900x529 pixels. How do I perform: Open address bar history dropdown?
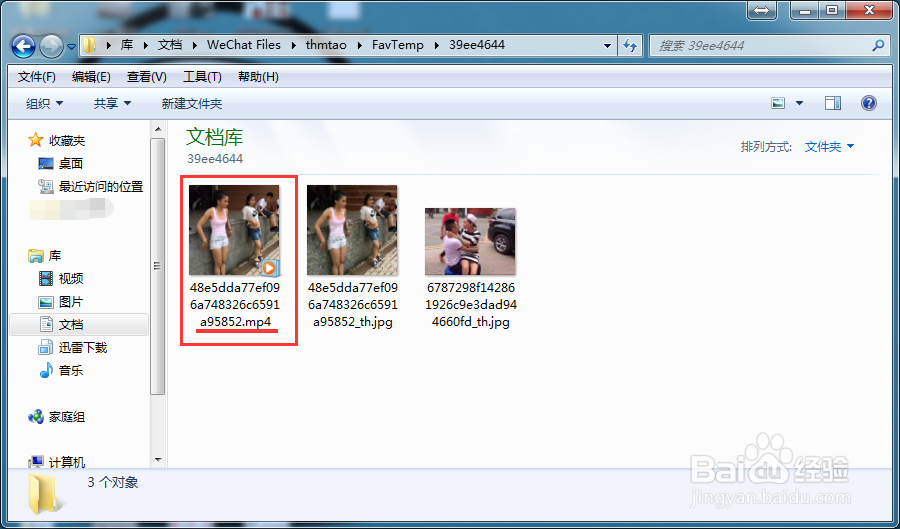click(x=607, y=46)
